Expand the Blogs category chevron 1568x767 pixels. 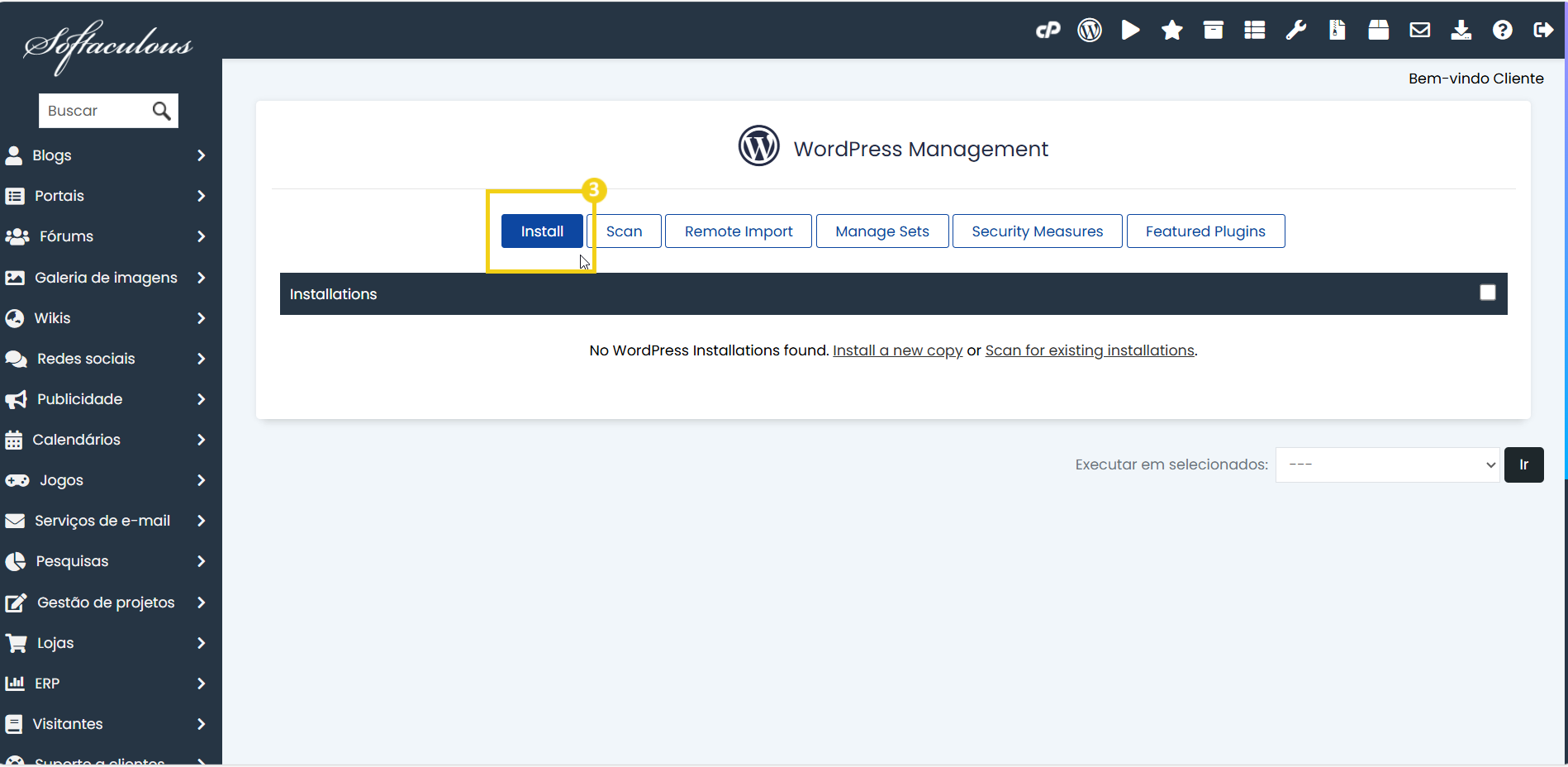pos(202,155)
